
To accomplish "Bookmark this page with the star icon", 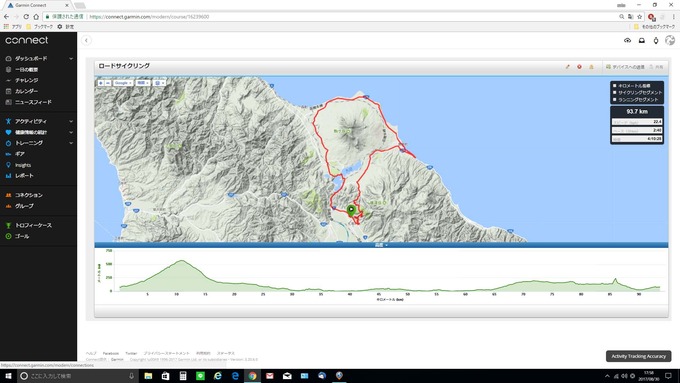I will [x=639, y=16].
